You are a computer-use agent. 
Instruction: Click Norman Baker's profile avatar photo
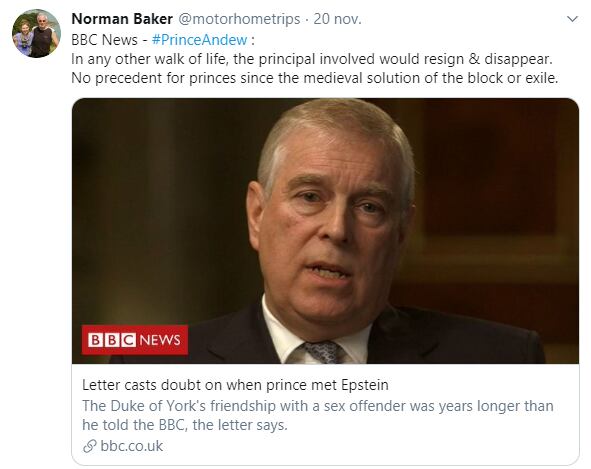click(36, 33)
